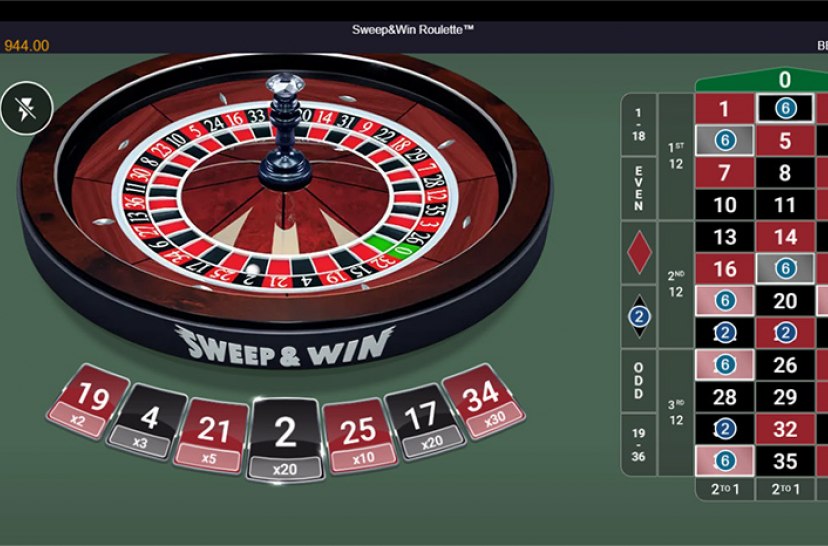Viewport: 828px width, 546px height.
Task: Select the red diamond color bet
Action: point(639,252)
